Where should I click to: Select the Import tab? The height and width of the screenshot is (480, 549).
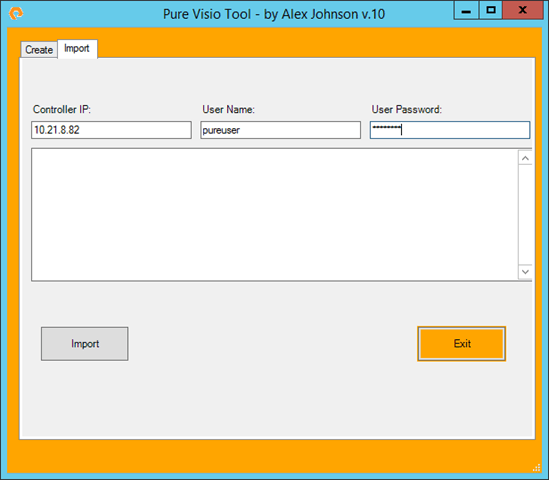pos(77,49)
